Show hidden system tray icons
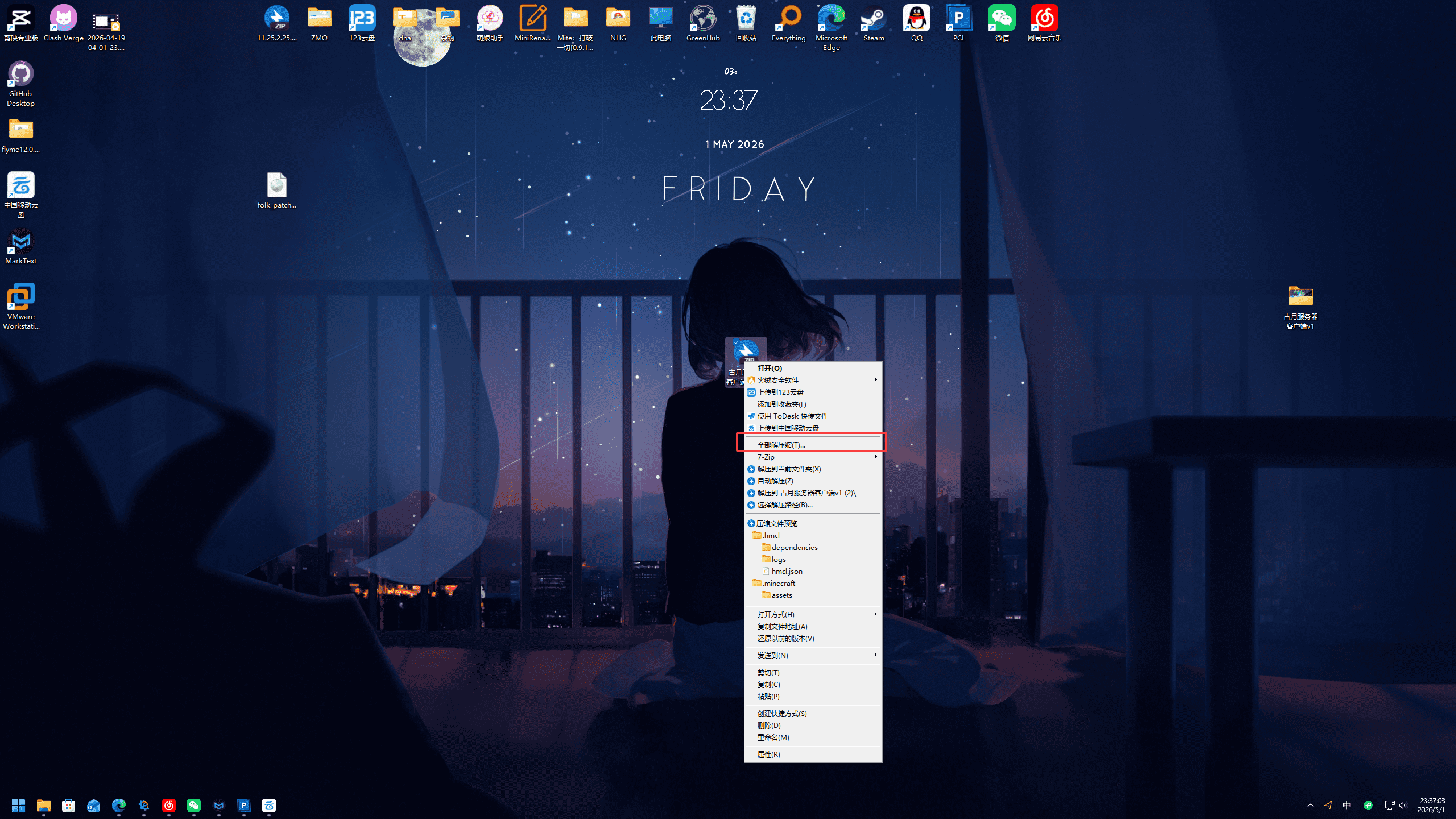Image resolution: width=1456 pixels, height=819 pixels. pyautogui.click(x=1310, y=805)
